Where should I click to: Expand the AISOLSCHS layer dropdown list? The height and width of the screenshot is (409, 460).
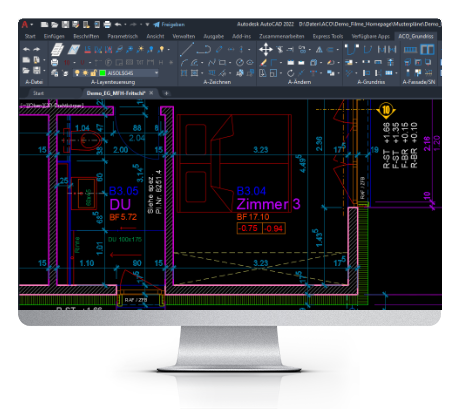(x=156, y=73)
